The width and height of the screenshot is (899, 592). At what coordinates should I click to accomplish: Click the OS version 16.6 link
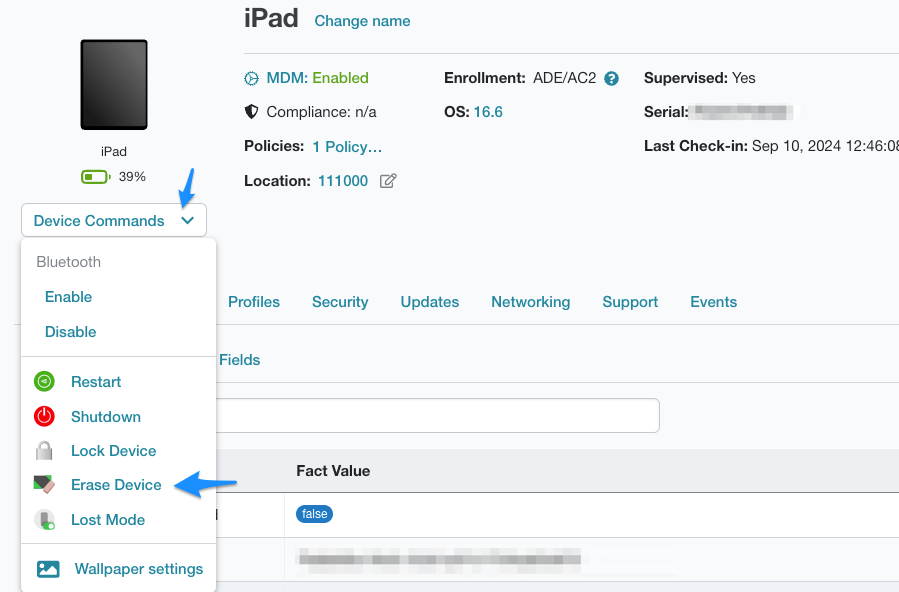click(x=488, y=112)
